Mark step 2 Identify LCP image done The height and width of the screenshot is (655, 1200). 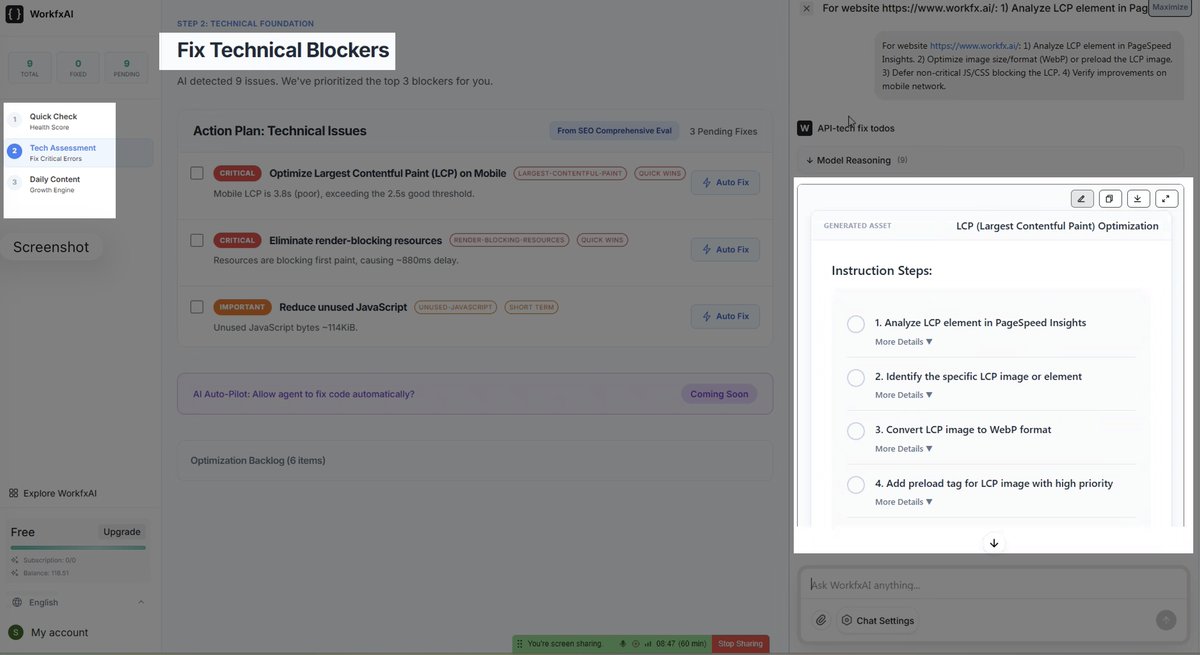(856, 378)
